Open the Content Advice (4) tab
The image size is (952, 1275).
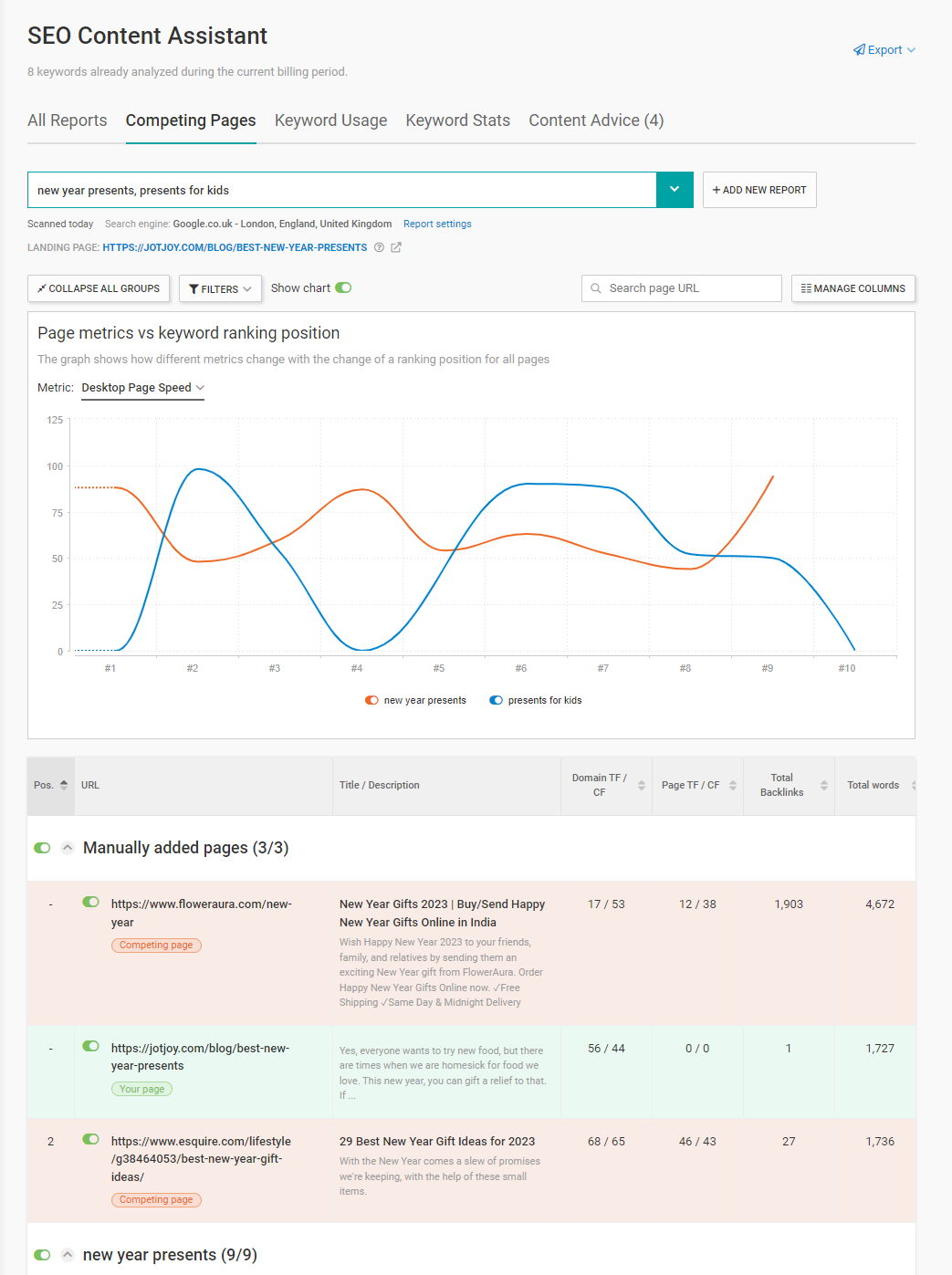coord(595,120)
